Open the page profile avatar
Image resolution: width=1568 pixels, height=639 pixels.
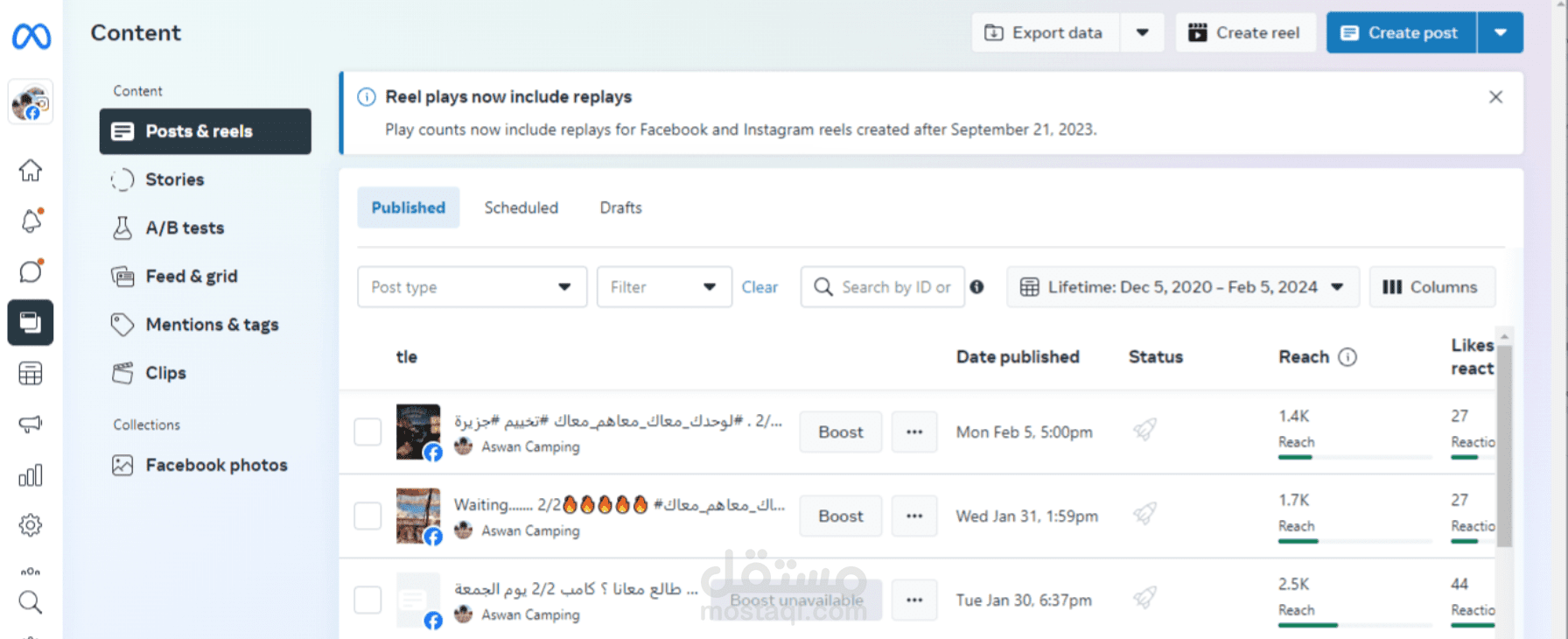pos(31,102)
